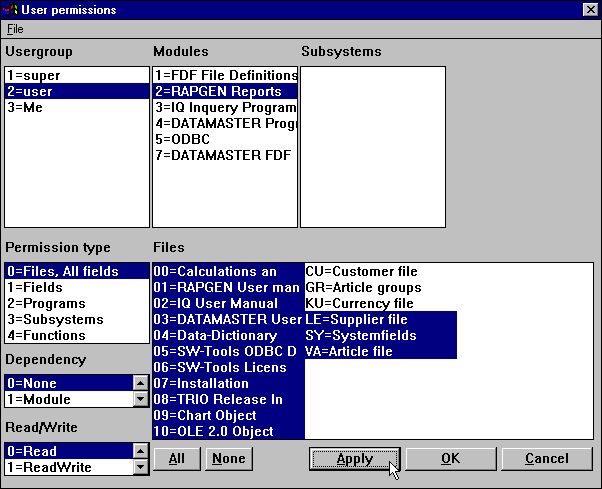Image resolution: width=602 pixels, height=489 pixels.
Task: Choose permission type 4=Functions
Action: tap(77, 335)
